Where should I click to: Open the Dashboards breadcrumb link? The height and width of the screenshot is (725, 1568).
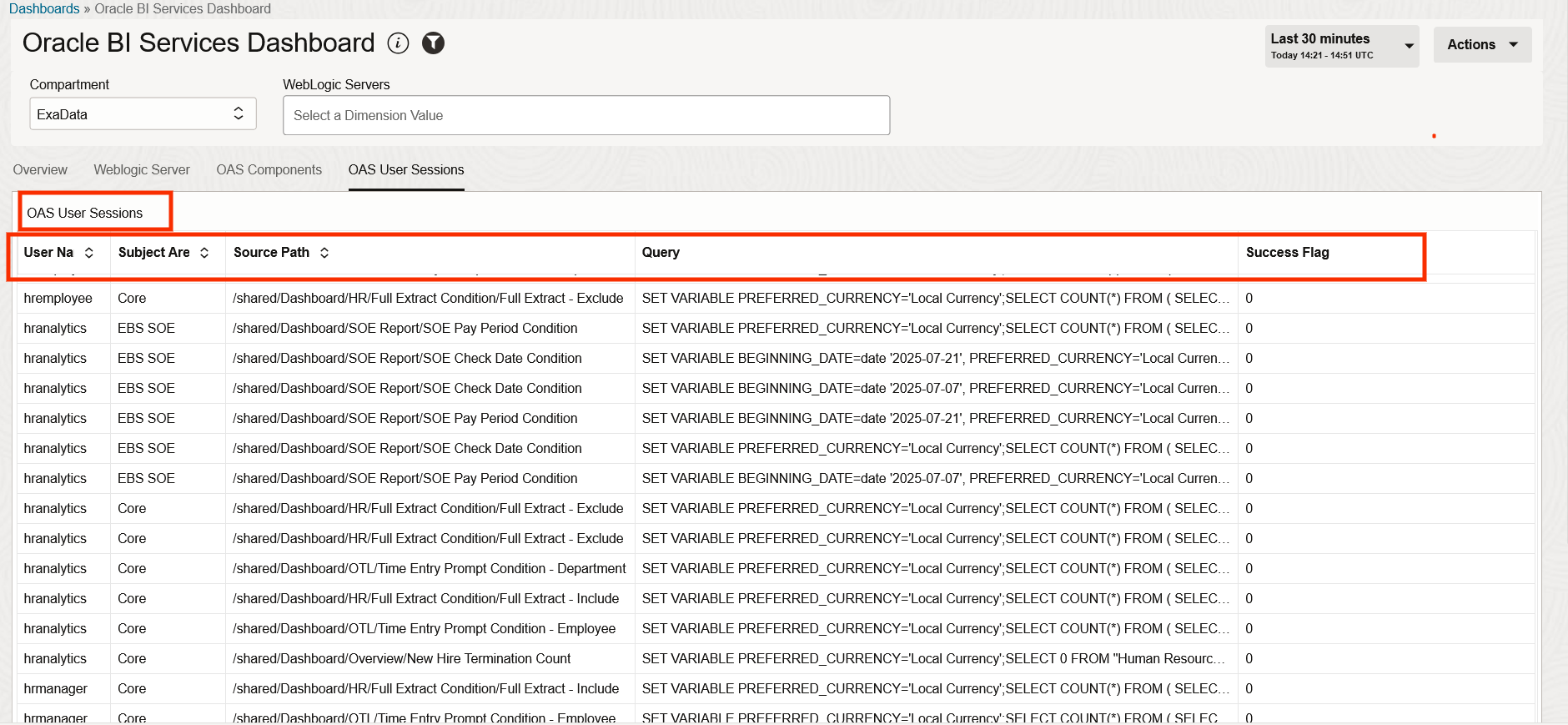pos(44,8)
